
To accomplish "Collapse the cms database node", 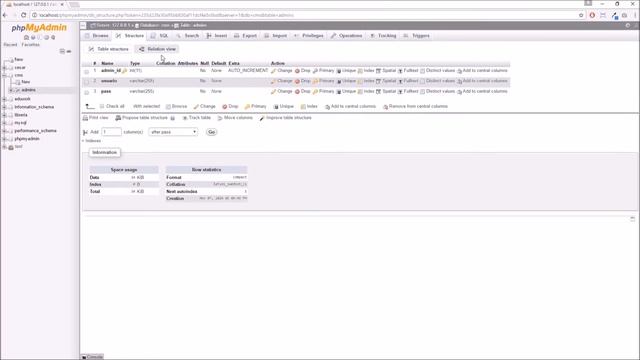I will pyautogui.click(x=4, y=76).
